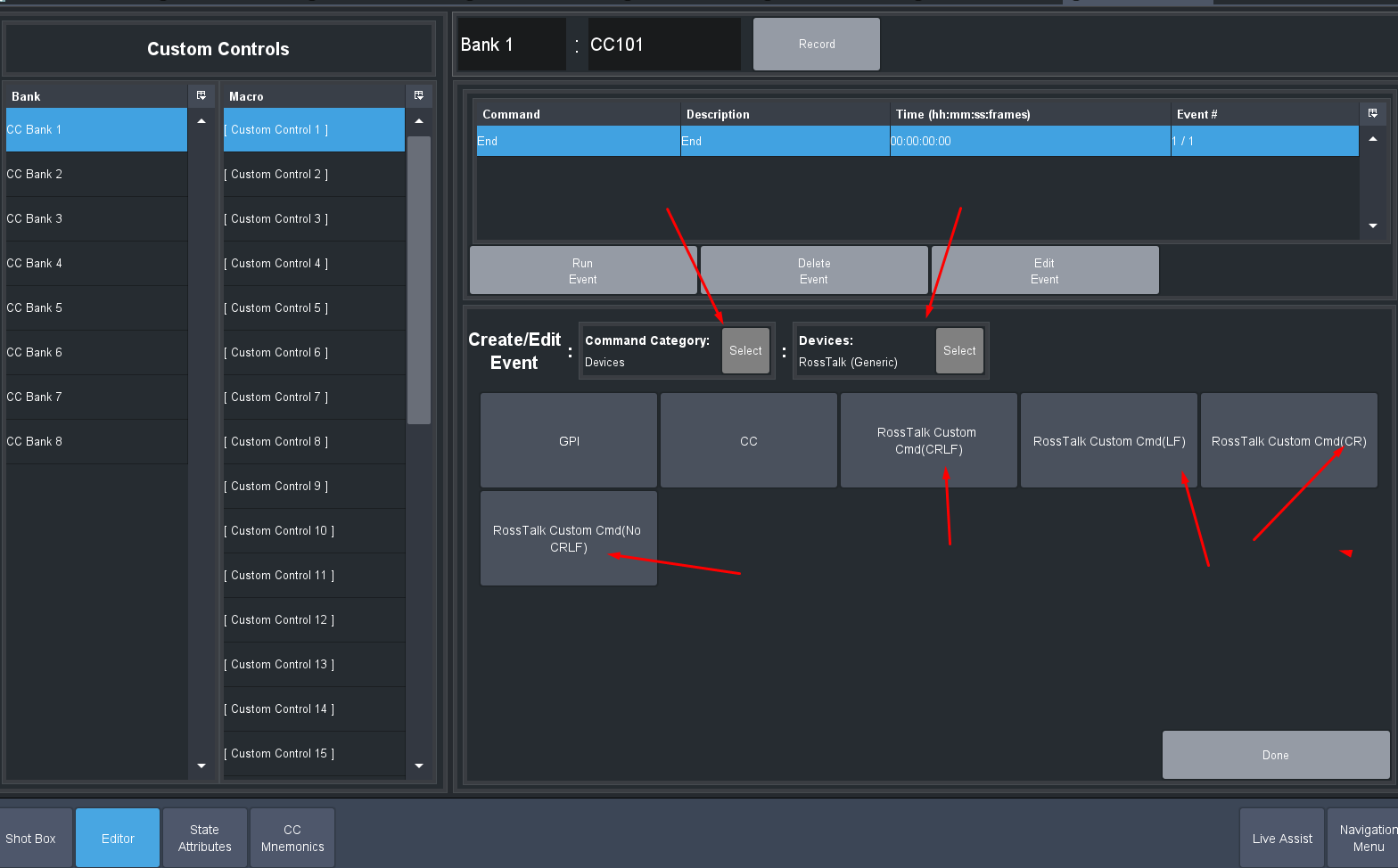Select the Custom Control 8 macro
This screenshot has width=1398, height=868.
tap(314, 442)
